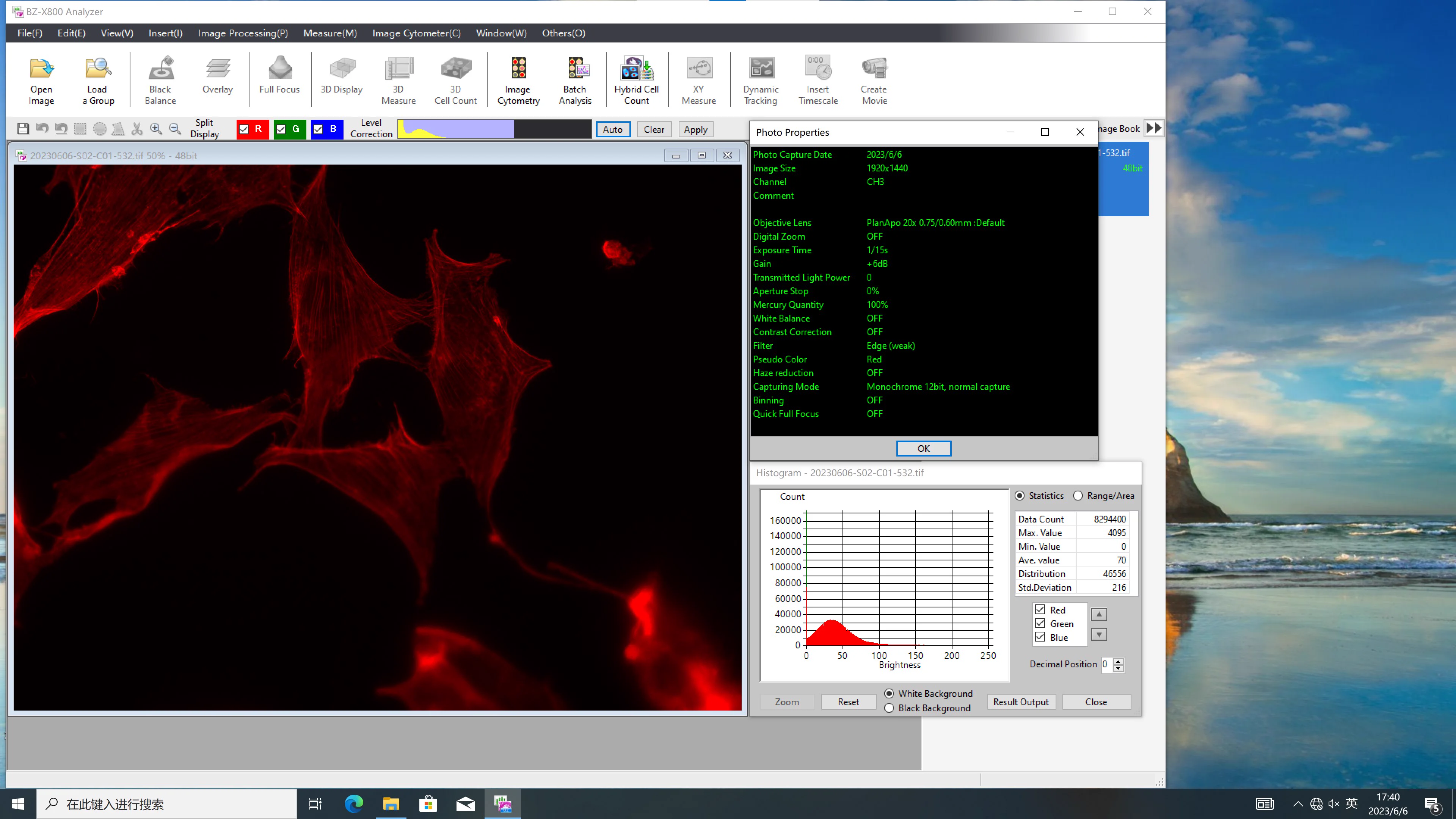Click the Clear level correction button
The image size is (1456, 819).
pyautogui.click(x=654, y=129)
